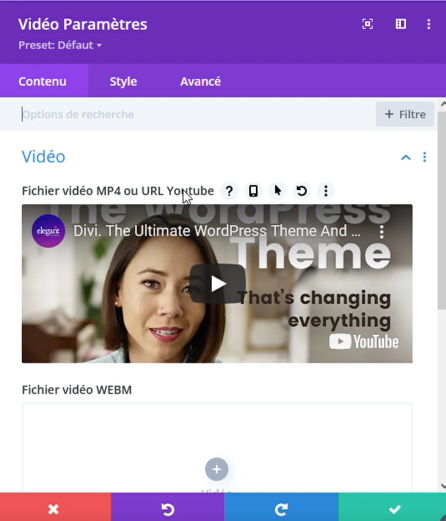The image size is (446, 521).
Task: Open the Avancé tab
Action: coord(200,81)
